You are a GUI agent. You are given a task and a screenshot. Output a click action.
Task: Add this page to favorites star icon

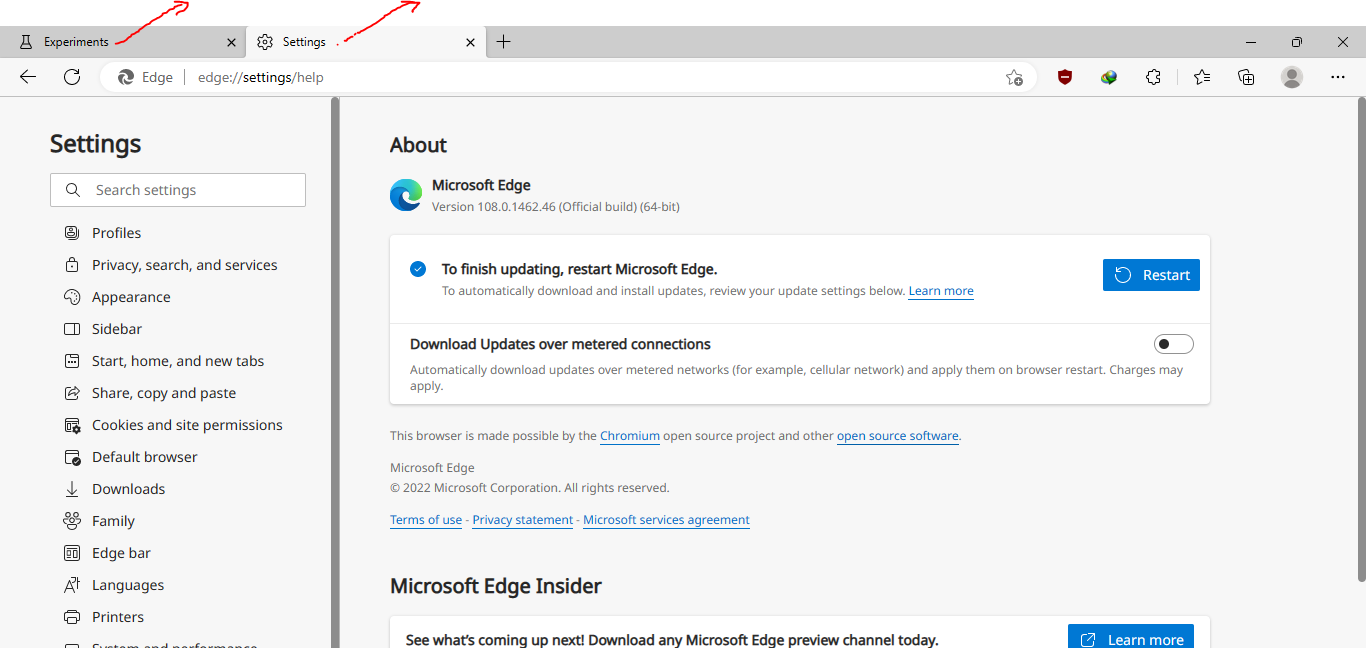point(1014,77)
